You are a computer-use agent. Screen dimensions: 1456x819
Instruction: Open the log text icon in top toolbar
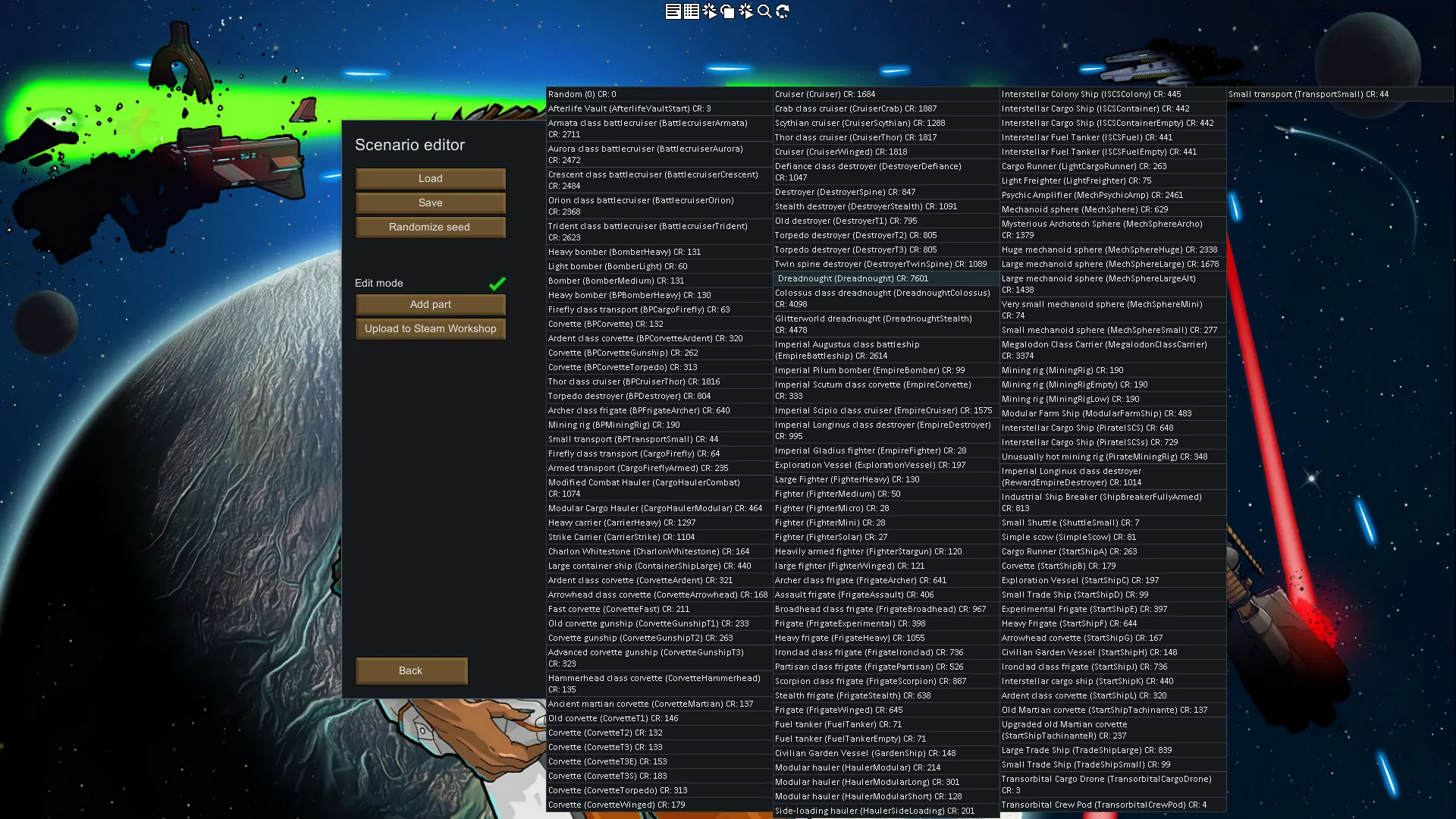[673, 11]
